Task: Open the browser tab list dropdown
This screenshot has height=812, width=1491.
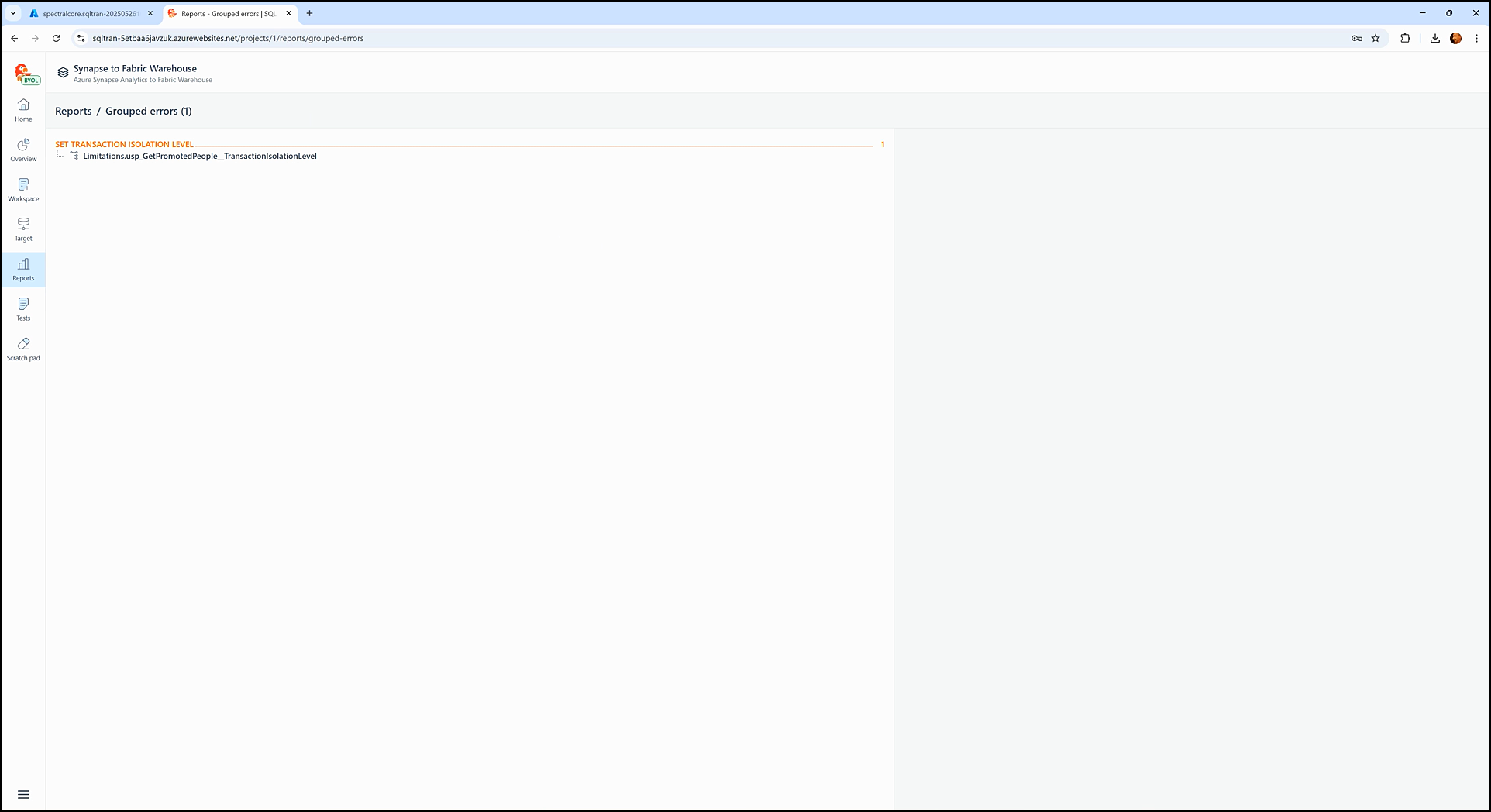Action: 13,13
